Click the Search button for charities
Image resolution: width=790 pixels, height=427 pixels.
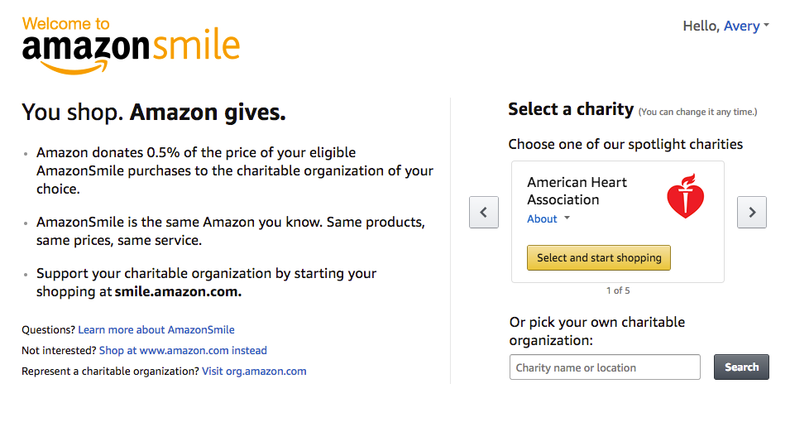tap(741, 367)
